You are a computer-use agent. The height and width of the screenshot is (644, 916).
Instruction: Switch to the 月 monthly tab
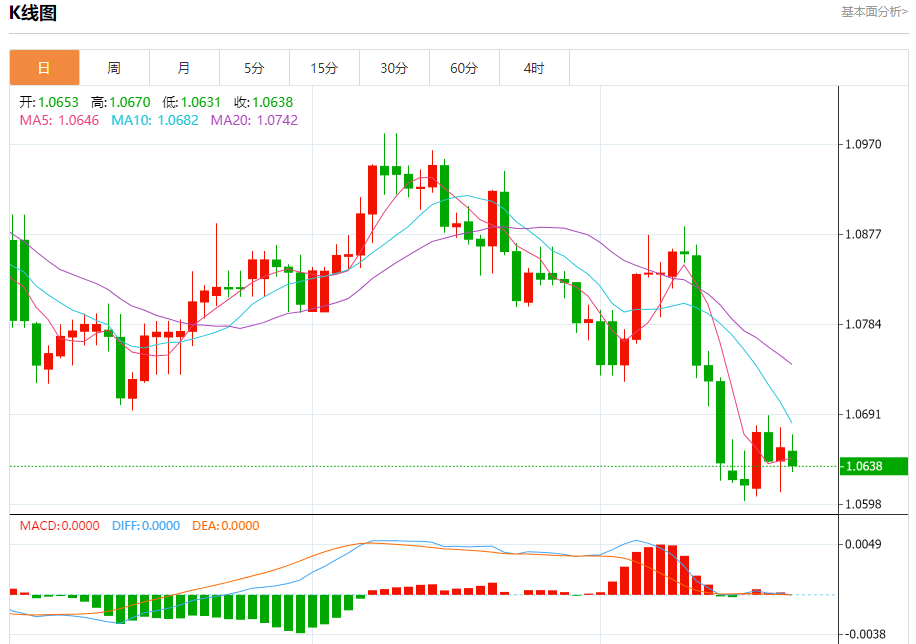tap(185, 68)
